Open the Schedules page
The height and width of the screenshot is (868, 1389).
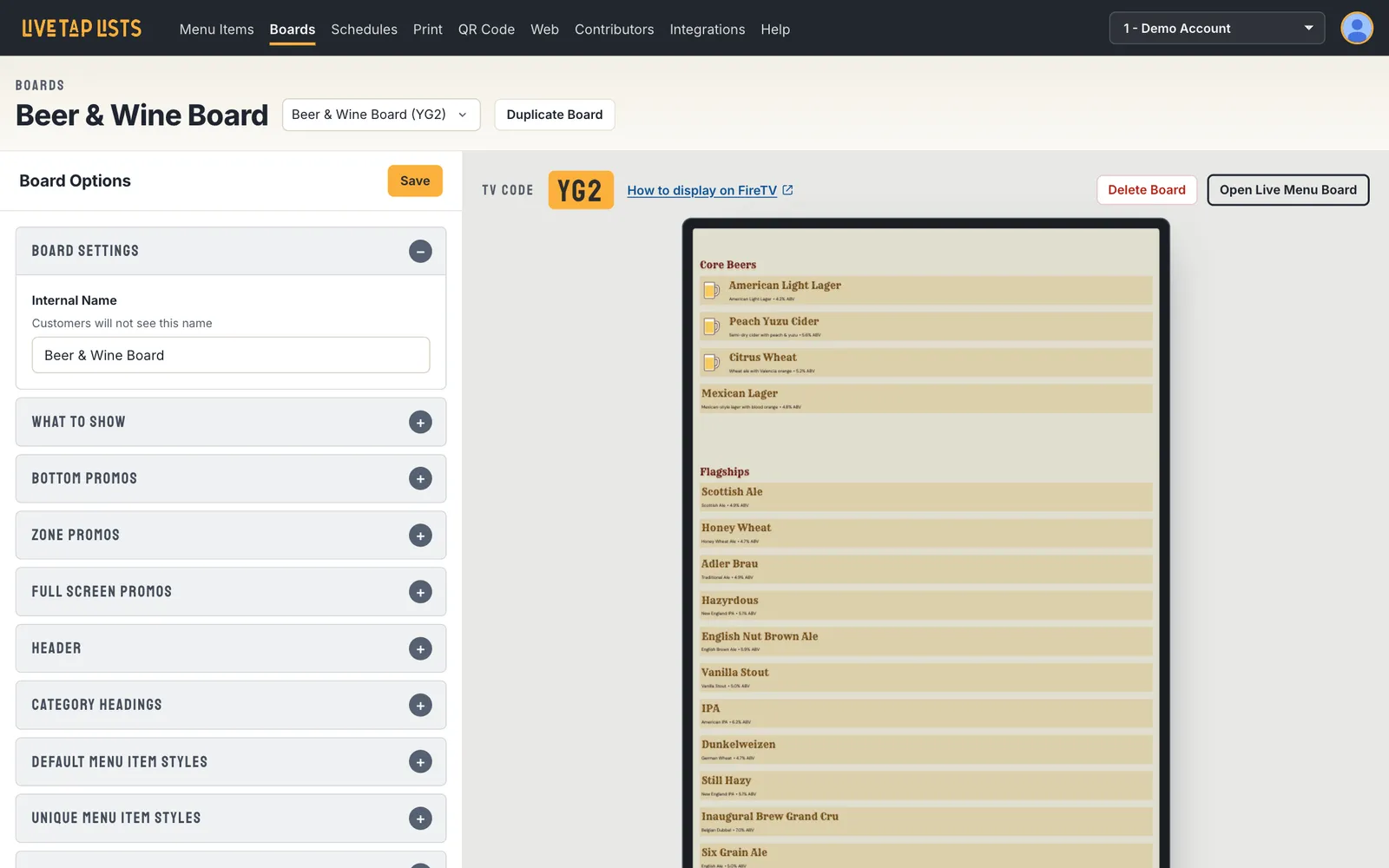[x=365, y=30]
